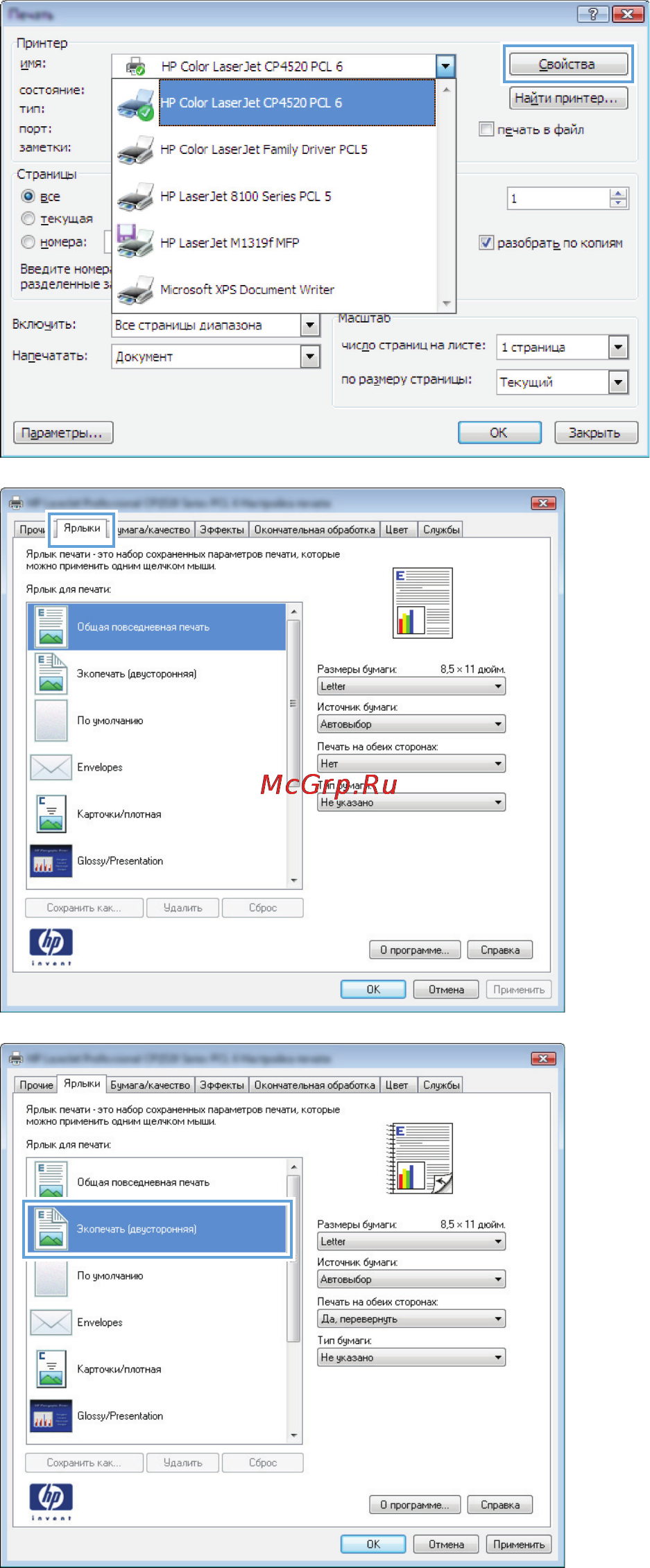Select the Ярлыки tab in the Общая-selected dialog
This screenshot has width=650, height=1568.
coord(82,528)
